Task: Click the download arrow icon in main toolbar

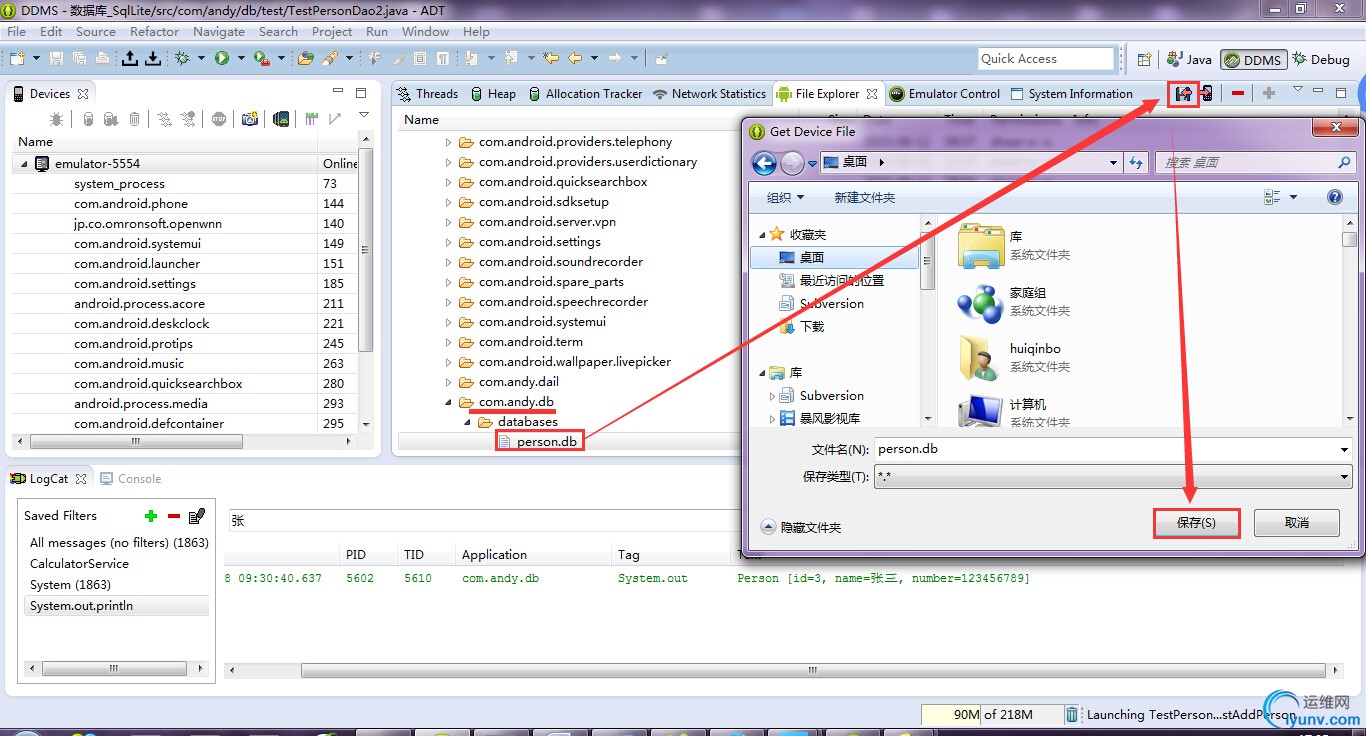Action: coord(152,59)
